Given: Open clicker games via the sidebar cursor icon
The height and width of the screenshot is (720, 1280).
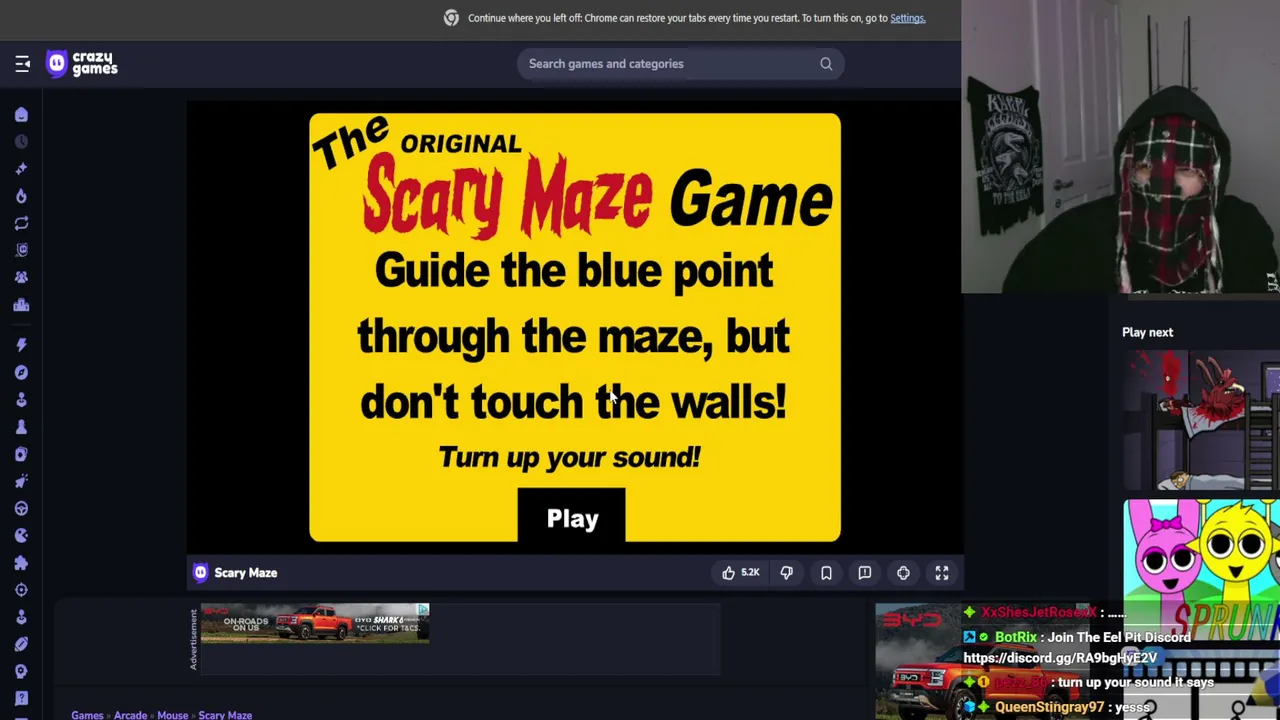Looking at the screenshot, I should (x=21, y=481).
